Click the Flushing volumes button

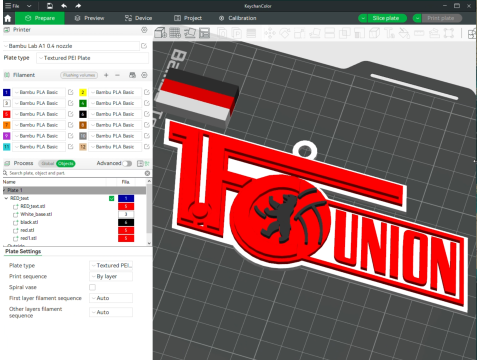[79, 75]
